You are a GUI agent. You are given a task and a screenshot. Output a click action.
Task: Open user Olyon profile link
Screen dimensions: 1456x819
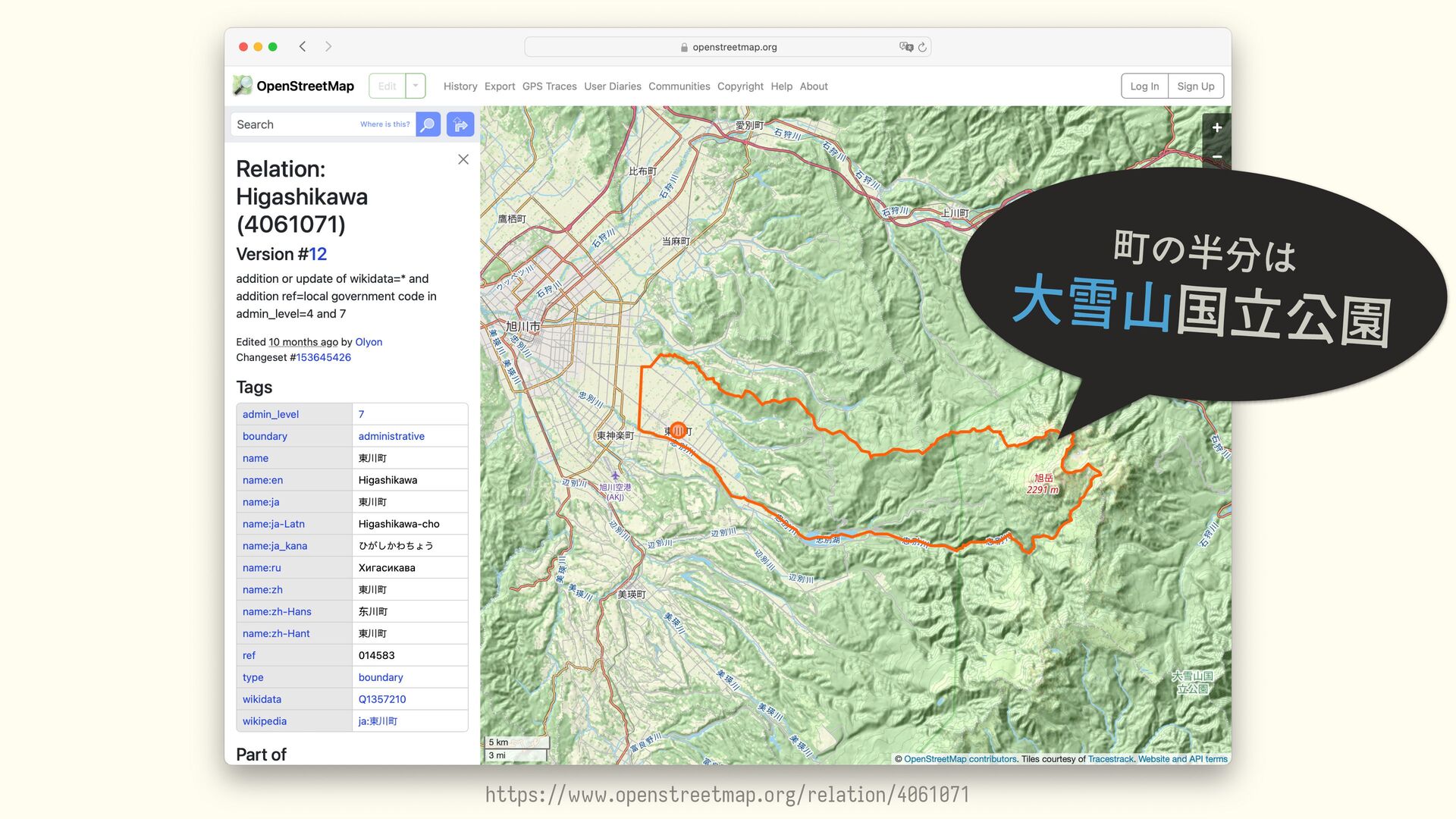coord(369,342)
